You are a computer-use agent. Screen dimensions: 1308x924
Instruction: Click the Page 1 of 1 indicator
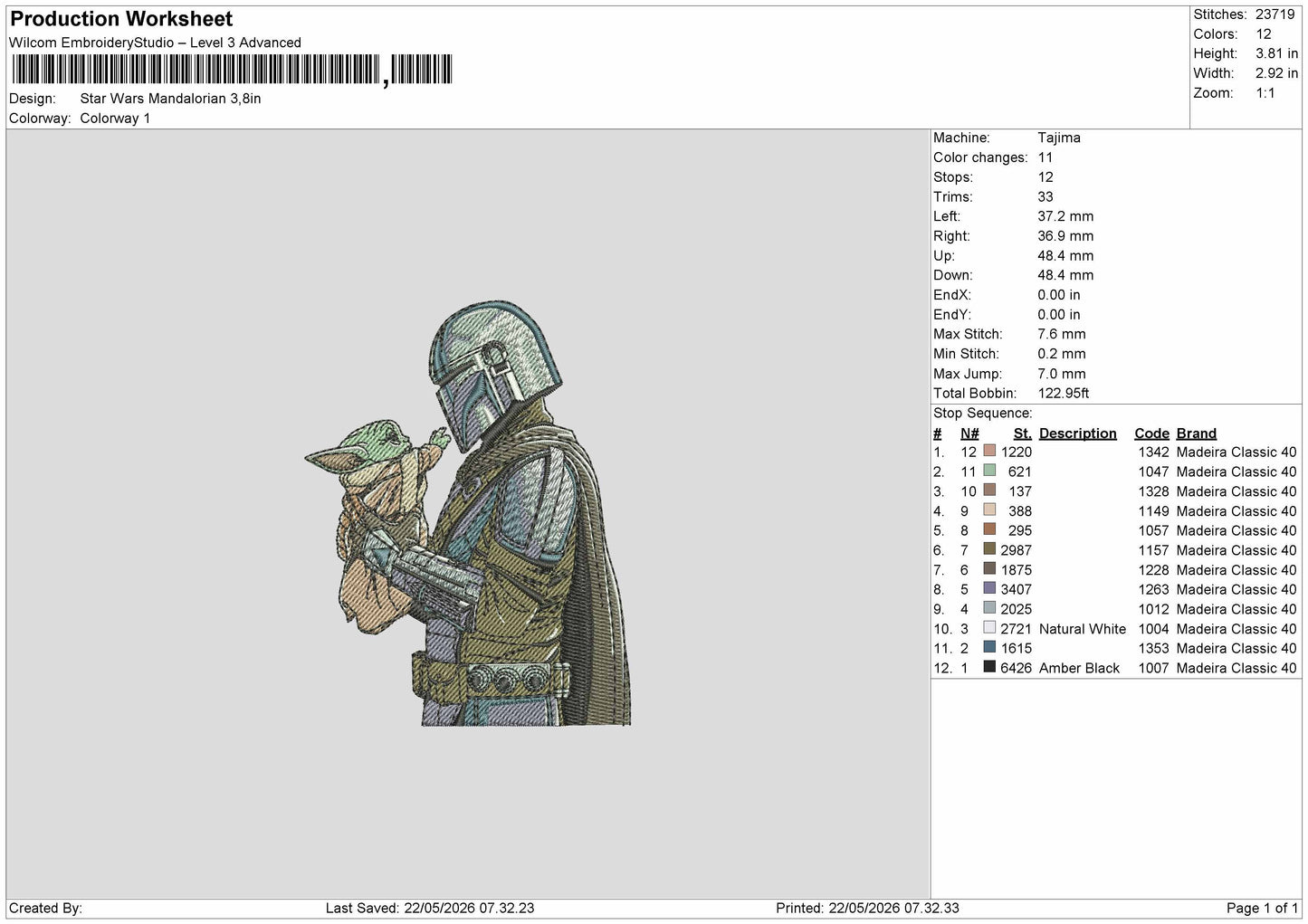1263,908
